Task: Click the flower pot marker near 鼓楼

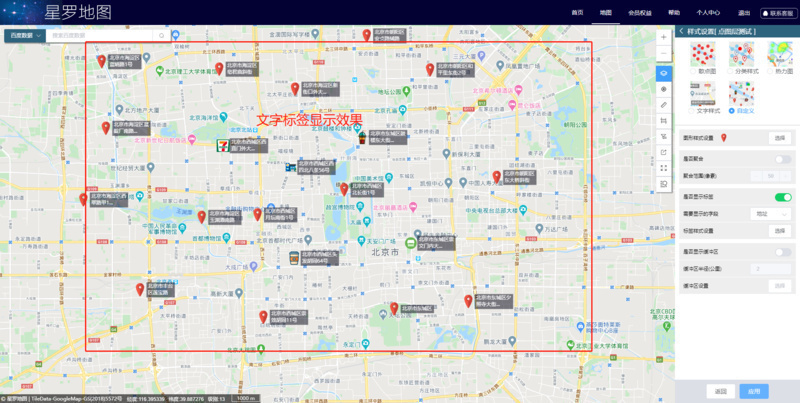Action: click(x=362, y=137)
